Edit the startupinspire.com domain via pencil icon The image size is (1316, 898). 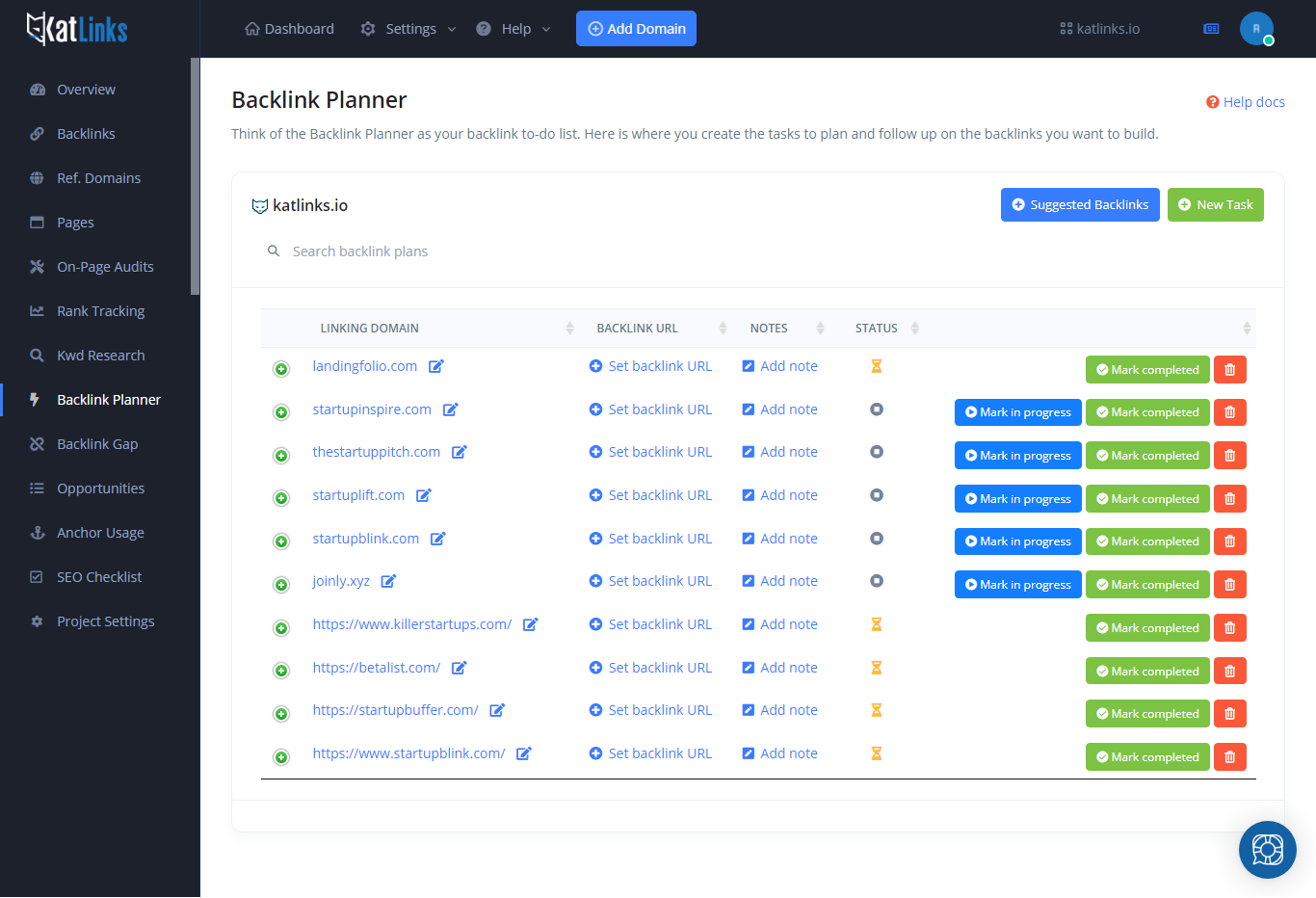coord(450,409)
